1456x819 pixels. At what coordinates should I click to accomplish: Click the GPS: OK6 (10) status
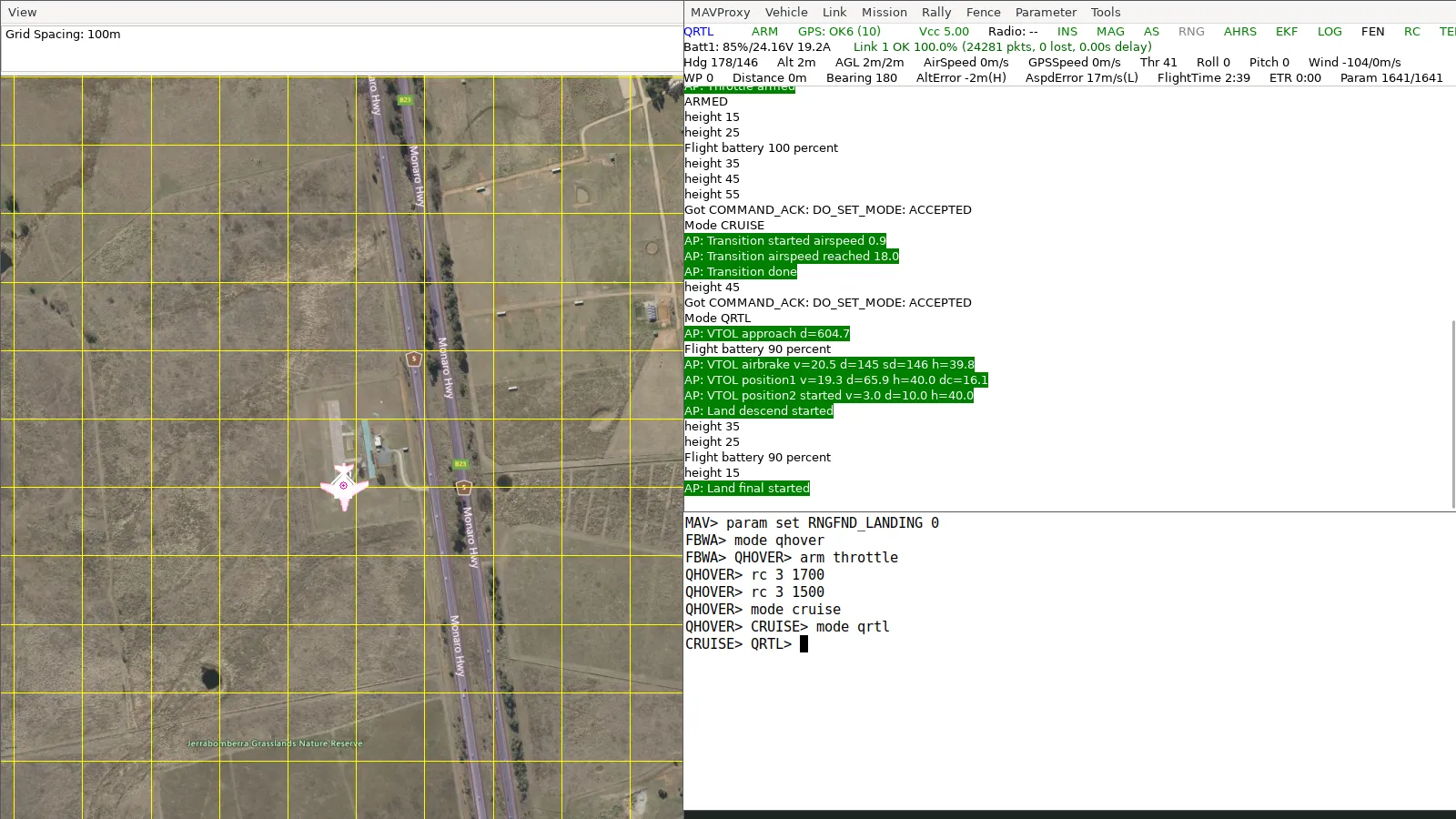pyautogui.click(x=839, y=31)
